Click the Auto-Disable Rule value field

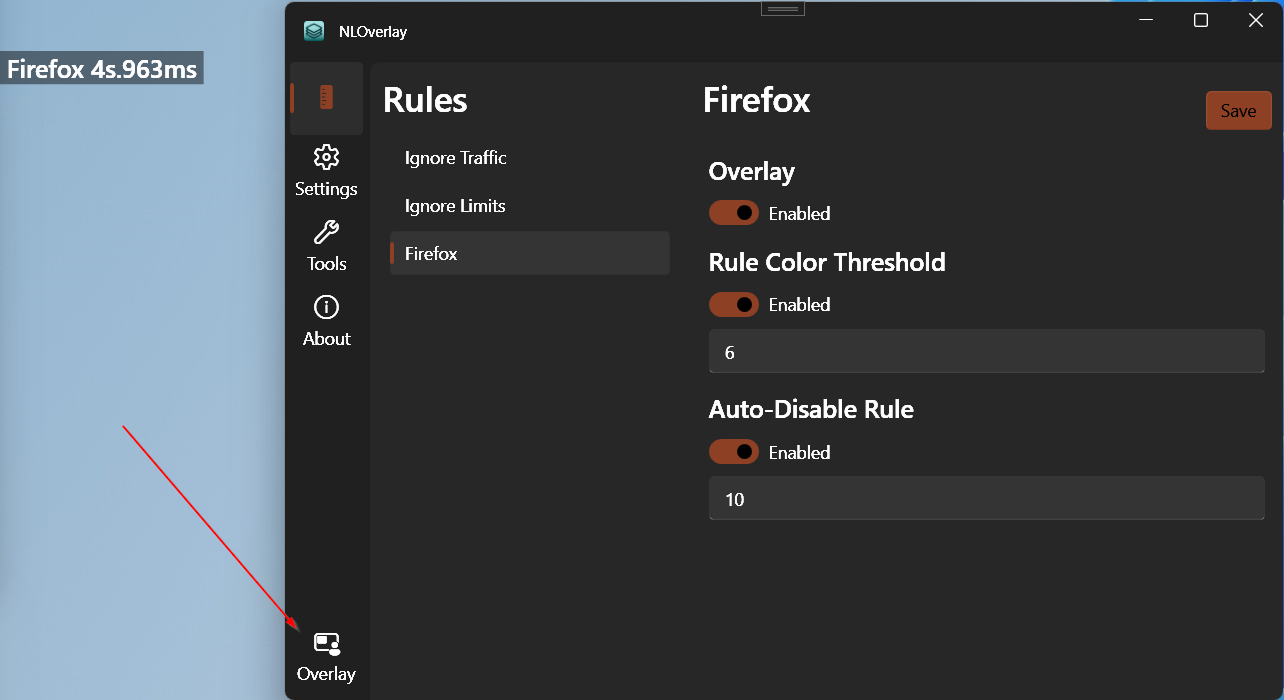987,498
